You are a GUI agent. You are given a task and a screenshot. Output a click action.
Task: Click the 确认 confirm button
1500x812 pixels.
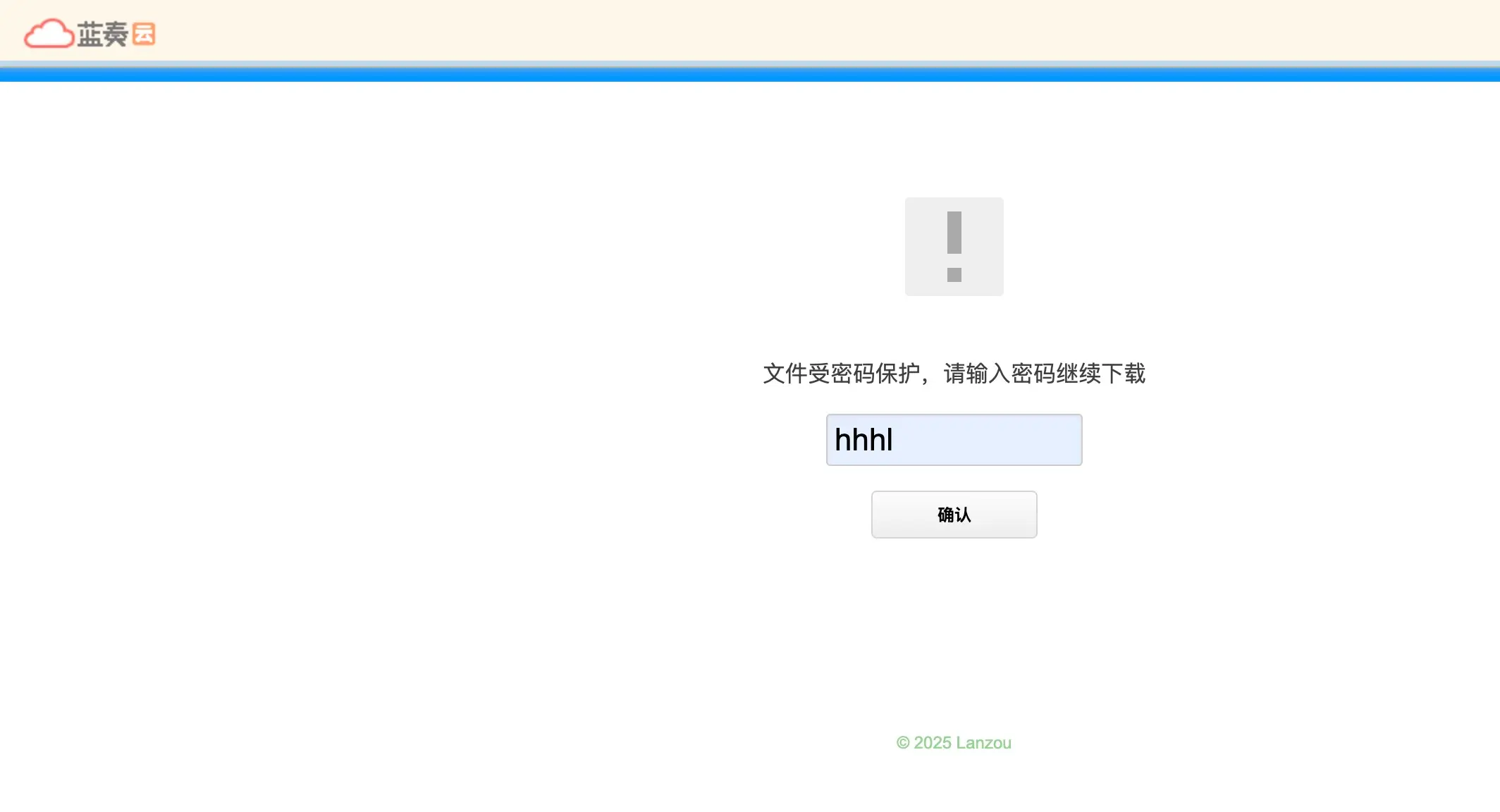(954, 515)
